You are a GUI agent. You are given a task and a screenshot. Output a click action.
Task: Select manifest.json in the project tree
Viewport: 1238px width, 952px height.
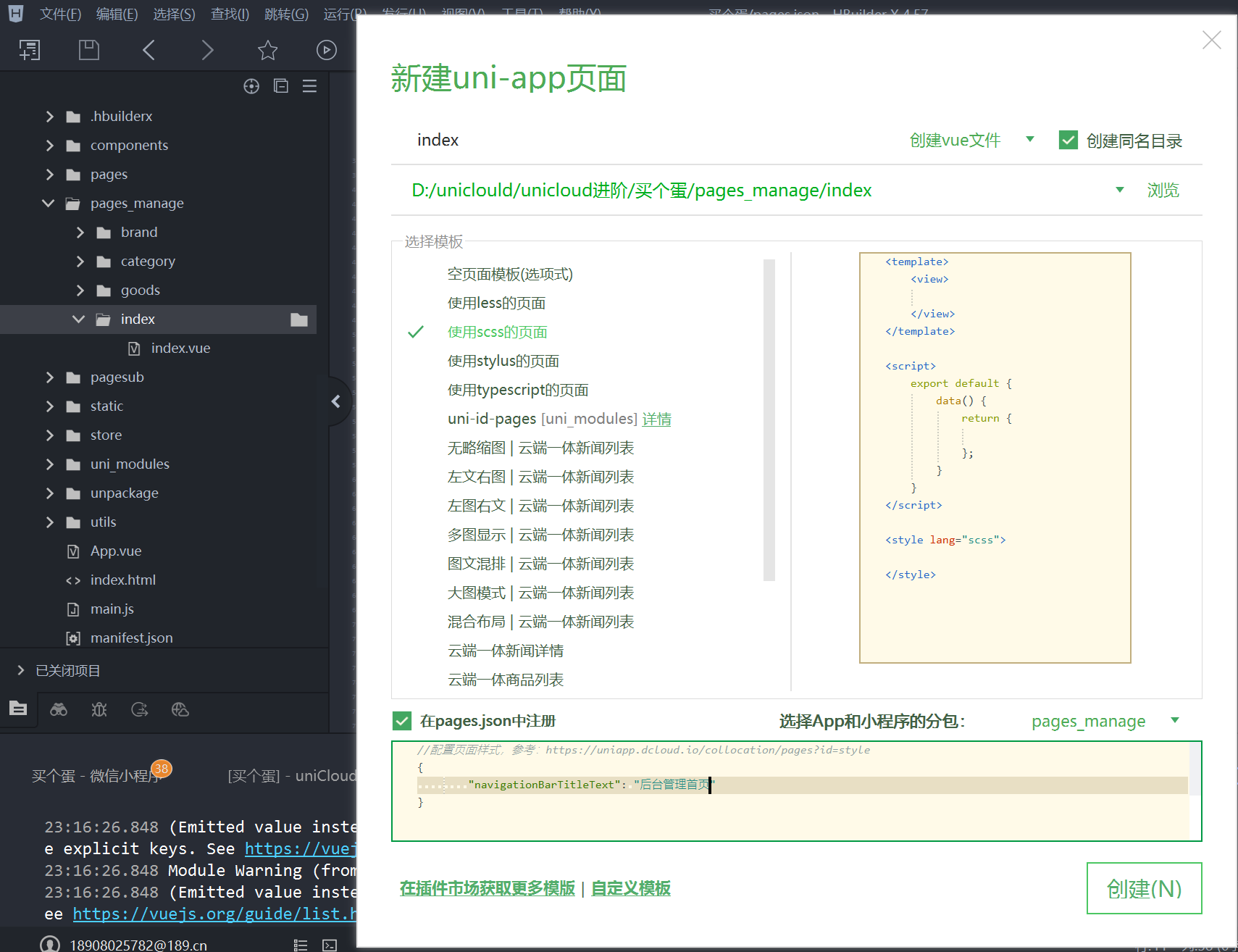(x=131, y=638)
